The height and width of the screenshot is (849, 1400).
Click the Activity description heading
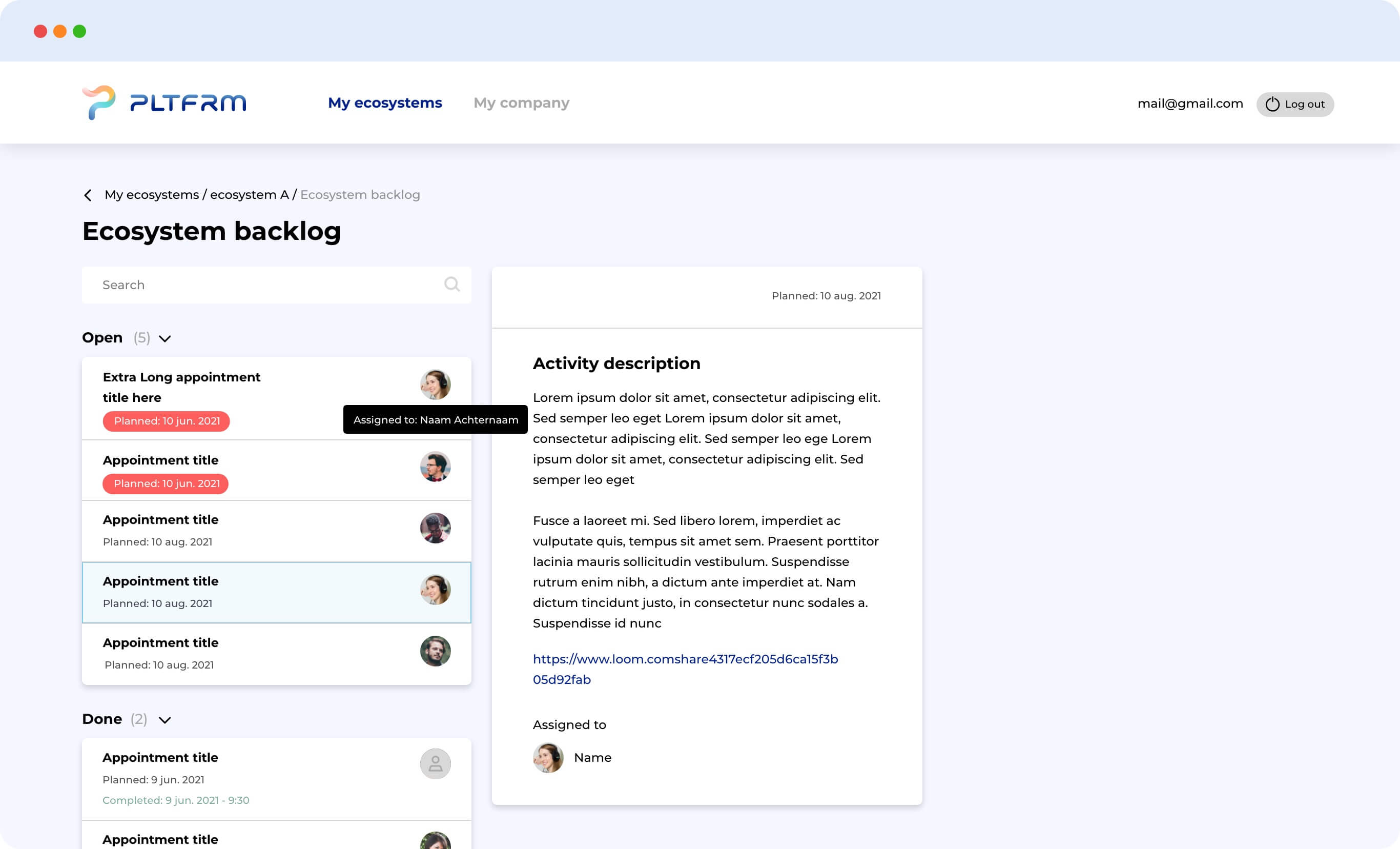coord(616,363)
